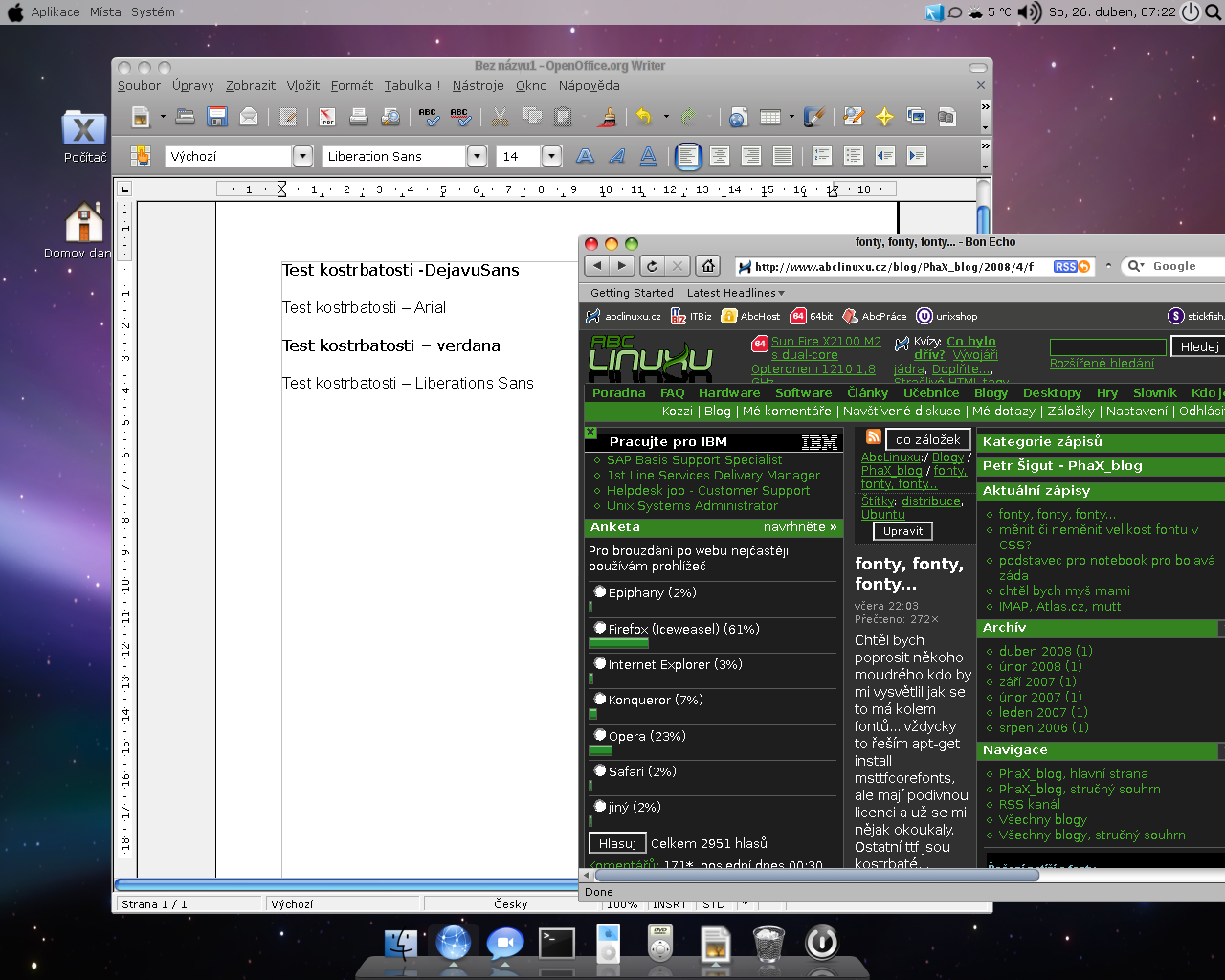Open the Nástroje menu in Writer
Screen dimensions: 1225x980
pos(479,85)
